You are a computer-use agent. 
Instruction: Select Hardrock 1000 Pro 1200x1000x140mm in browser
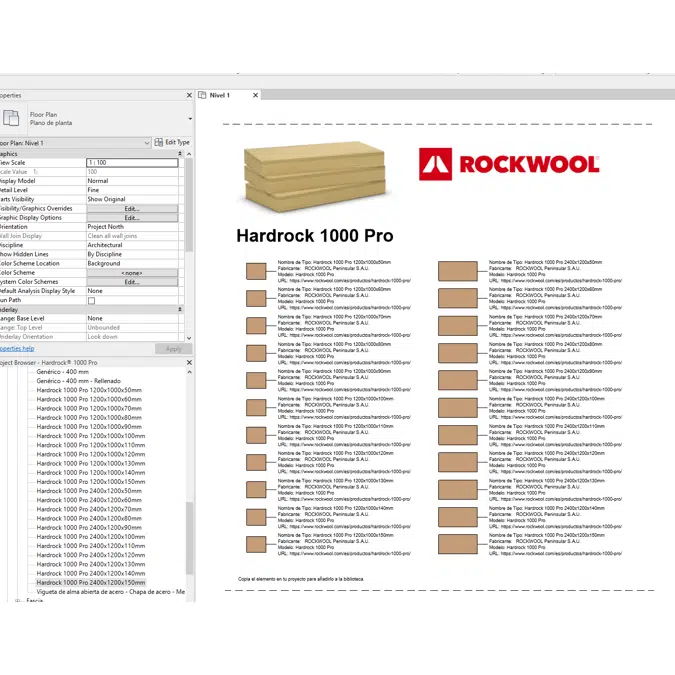click(91, 473)
